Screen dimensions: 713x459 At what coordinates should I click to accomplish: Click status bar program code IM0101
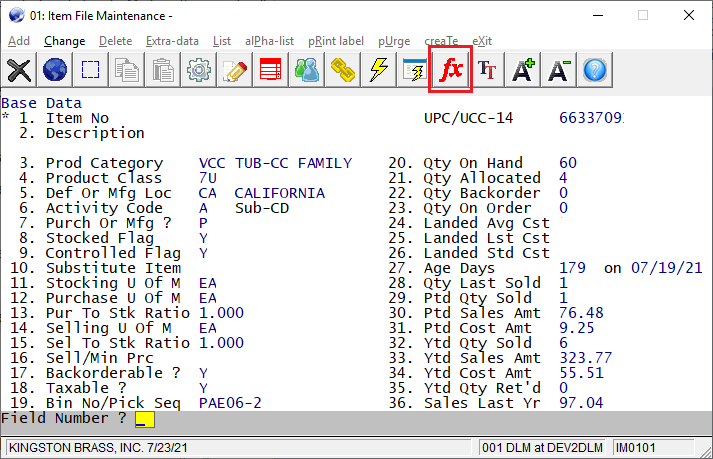tap(635, 448)
